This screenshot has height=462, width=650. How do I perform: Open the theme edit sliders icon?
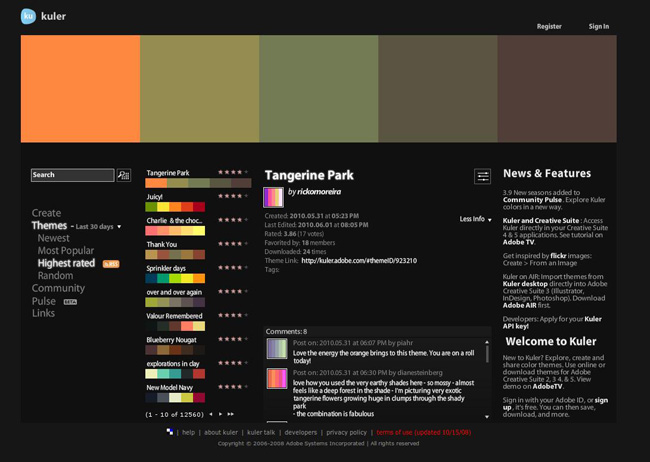(483, 177)
